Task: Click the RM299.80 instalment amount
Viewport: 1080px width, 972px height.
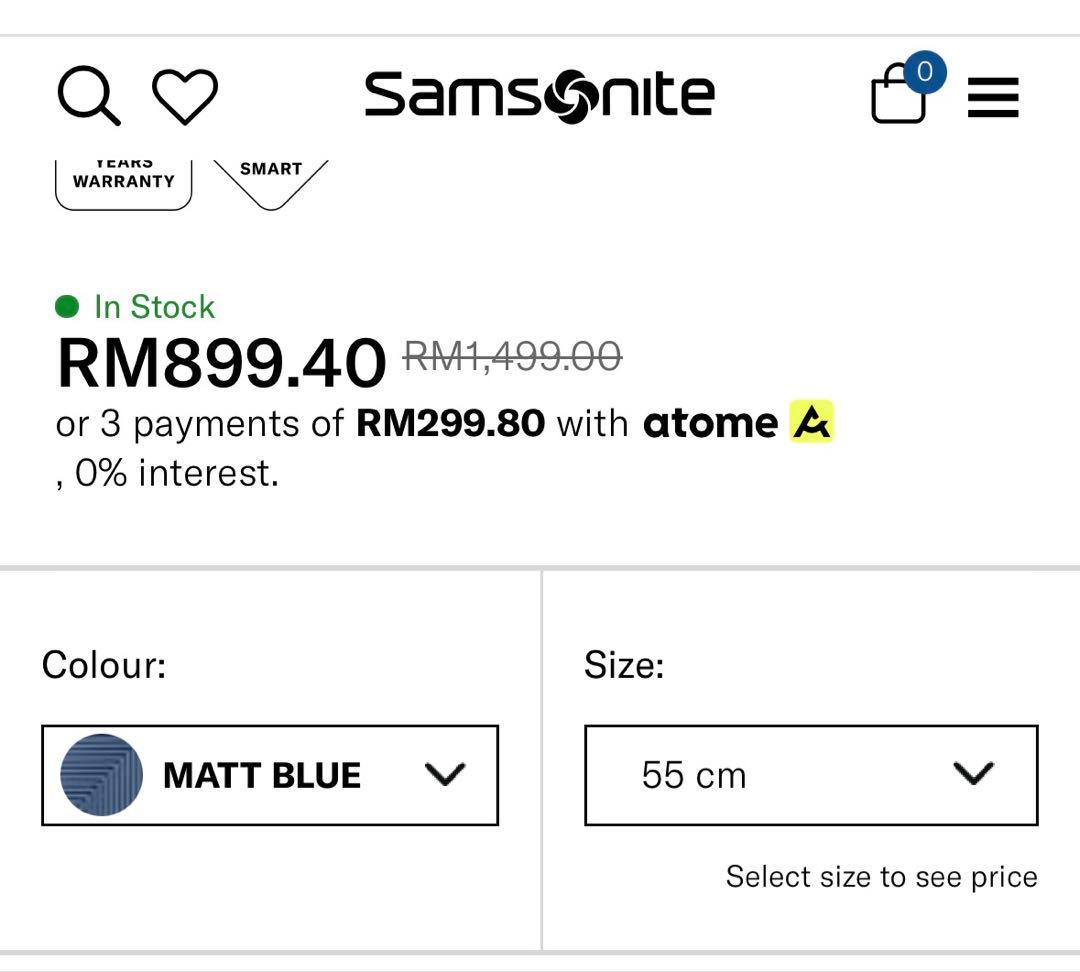Action: (450, 423)
